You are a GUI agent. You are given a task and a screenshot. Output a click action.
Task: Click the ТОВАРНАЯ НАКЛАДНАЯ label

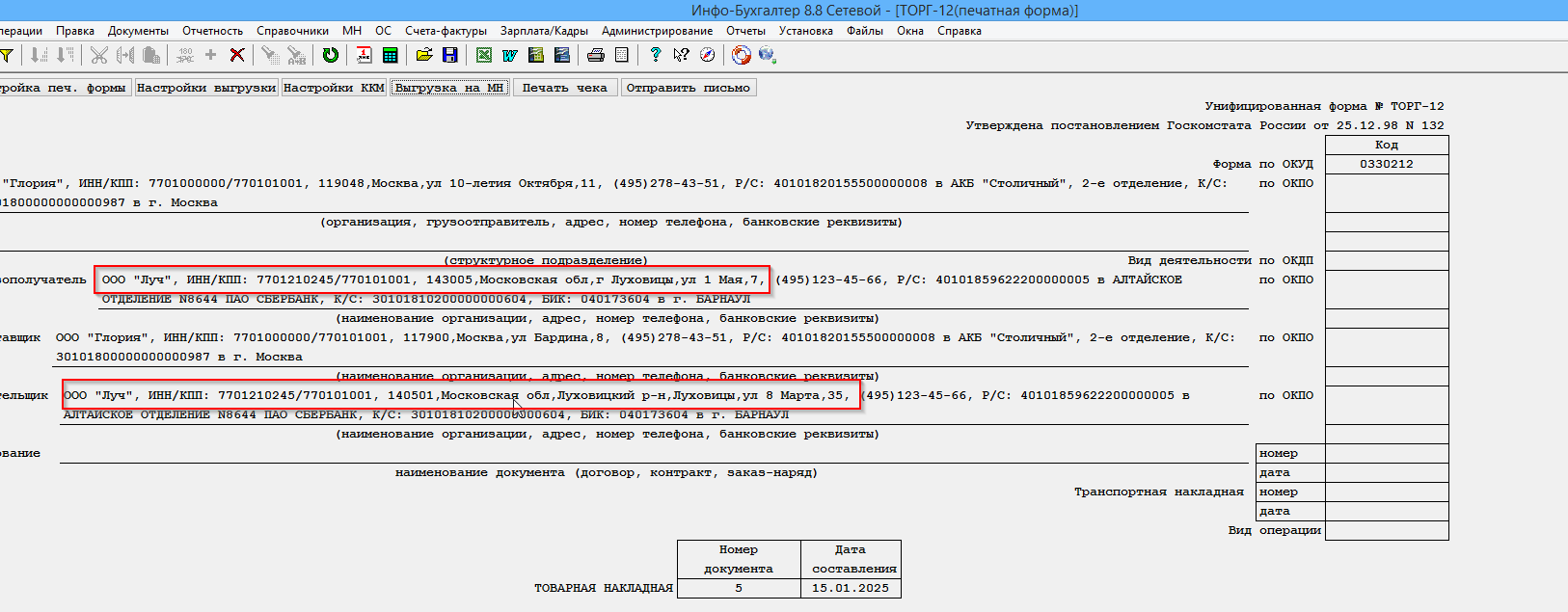click(x=604, y=588)
